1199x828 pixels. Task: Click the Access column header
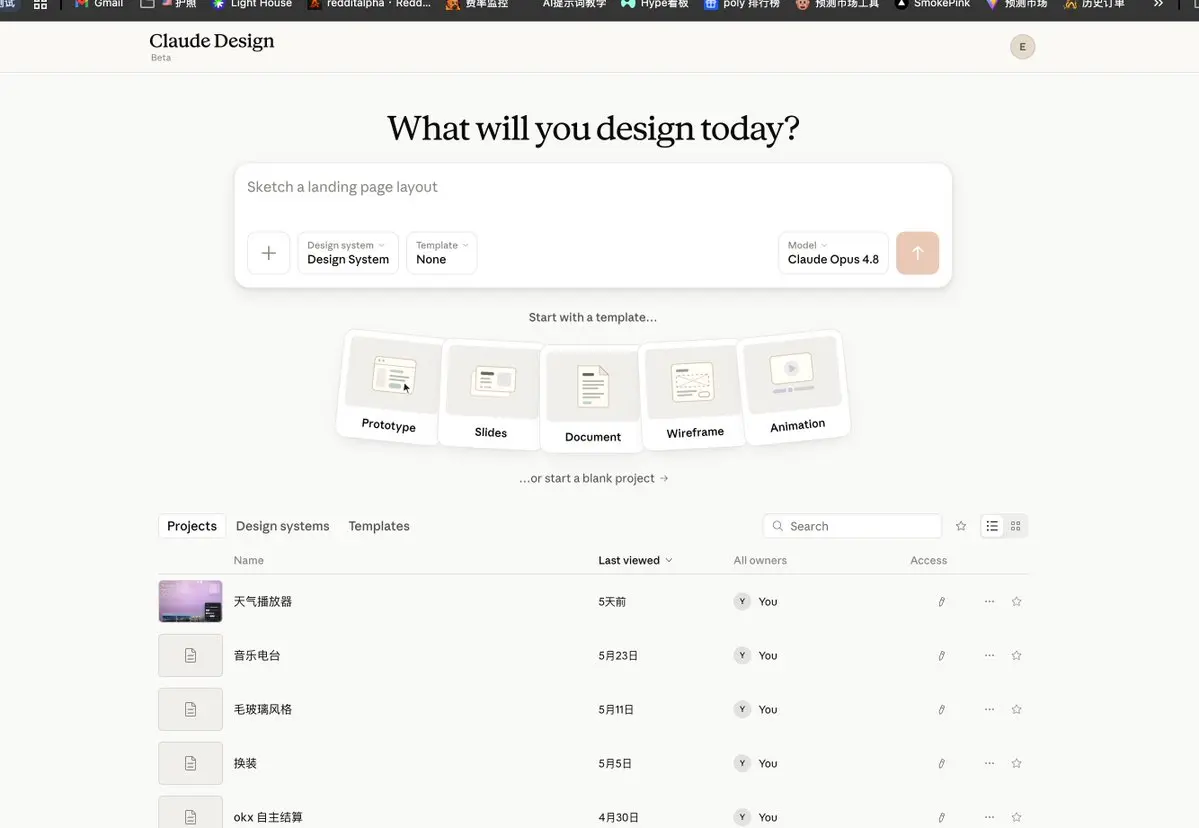pyautogui.click(x=928, y=560)
